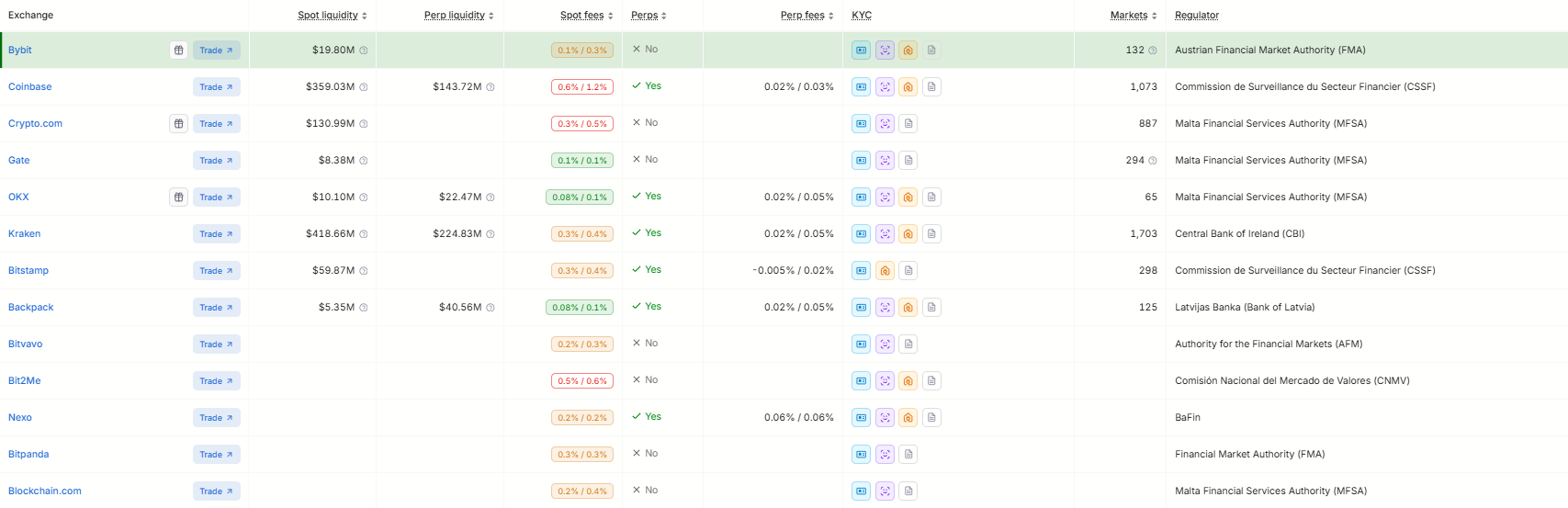Screen dimensions: 1568x508
Task: Click the Central Bank of Ireland (CBI) regulator
Action: pyautogui.click(x=1240, y=233)
